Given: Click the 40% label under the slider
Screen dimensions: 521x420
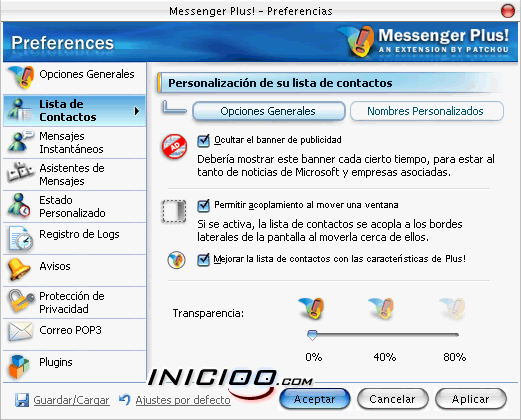Looking at the screenshot, I should click(385, 357).
